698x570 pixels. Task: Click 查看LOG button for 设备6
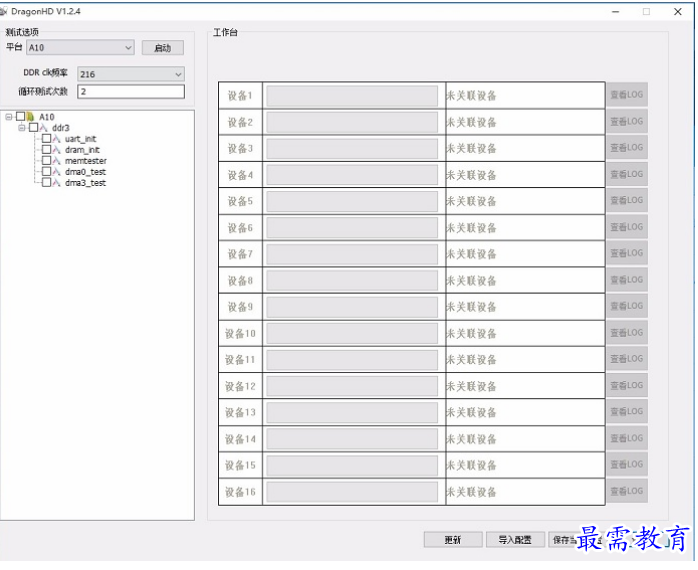(627, 227)
